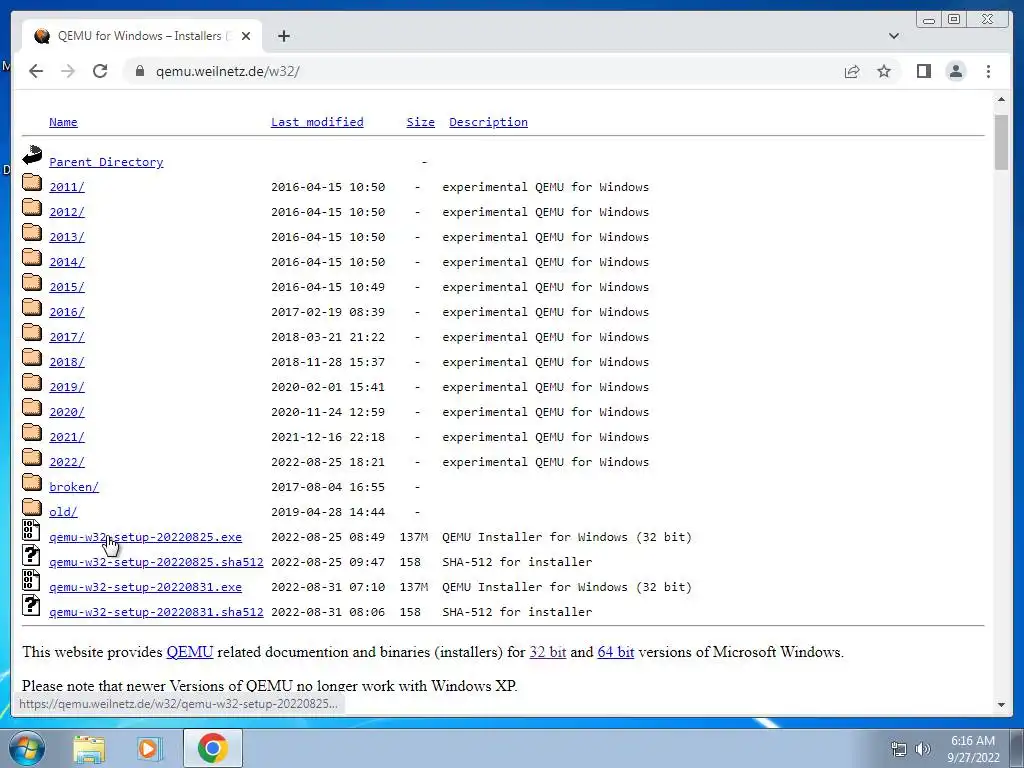The width and height of the screenshot is (1024, 768).
Task: Open the Chrome profile avatar icon
Action: (x=955, y=71)
